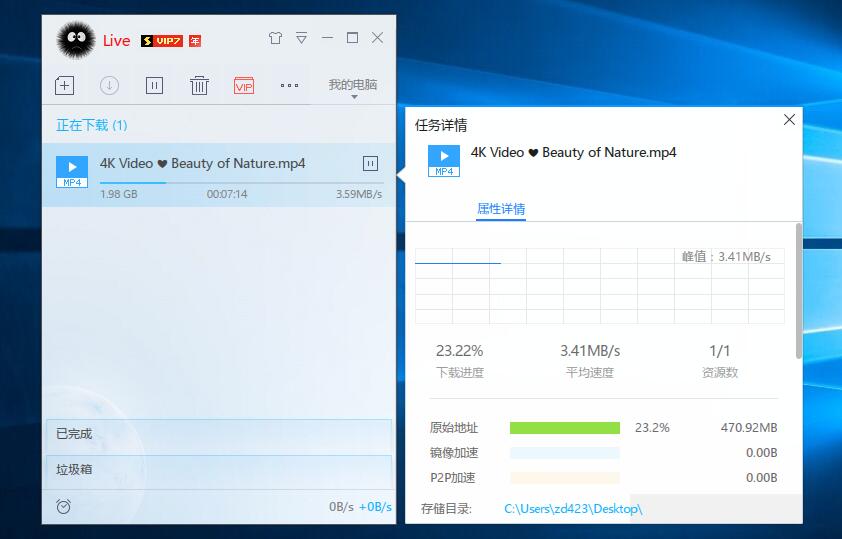Viewport: 842px width, 539px height.
Task: Open the Desktop storage path link
Action: [x=573, y=509]
